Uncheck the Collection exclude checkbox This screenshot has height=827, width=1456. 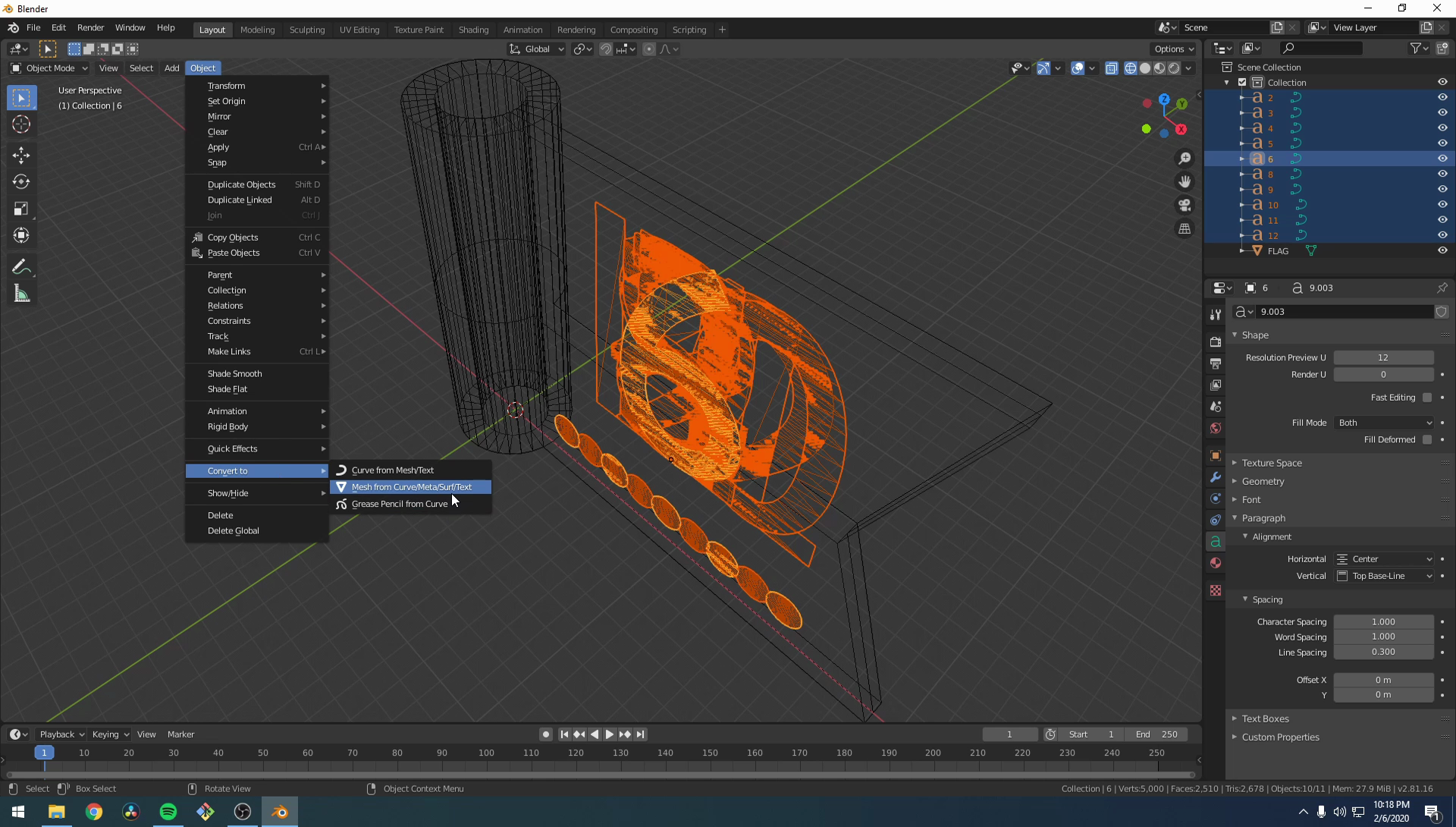[1242, 83]
